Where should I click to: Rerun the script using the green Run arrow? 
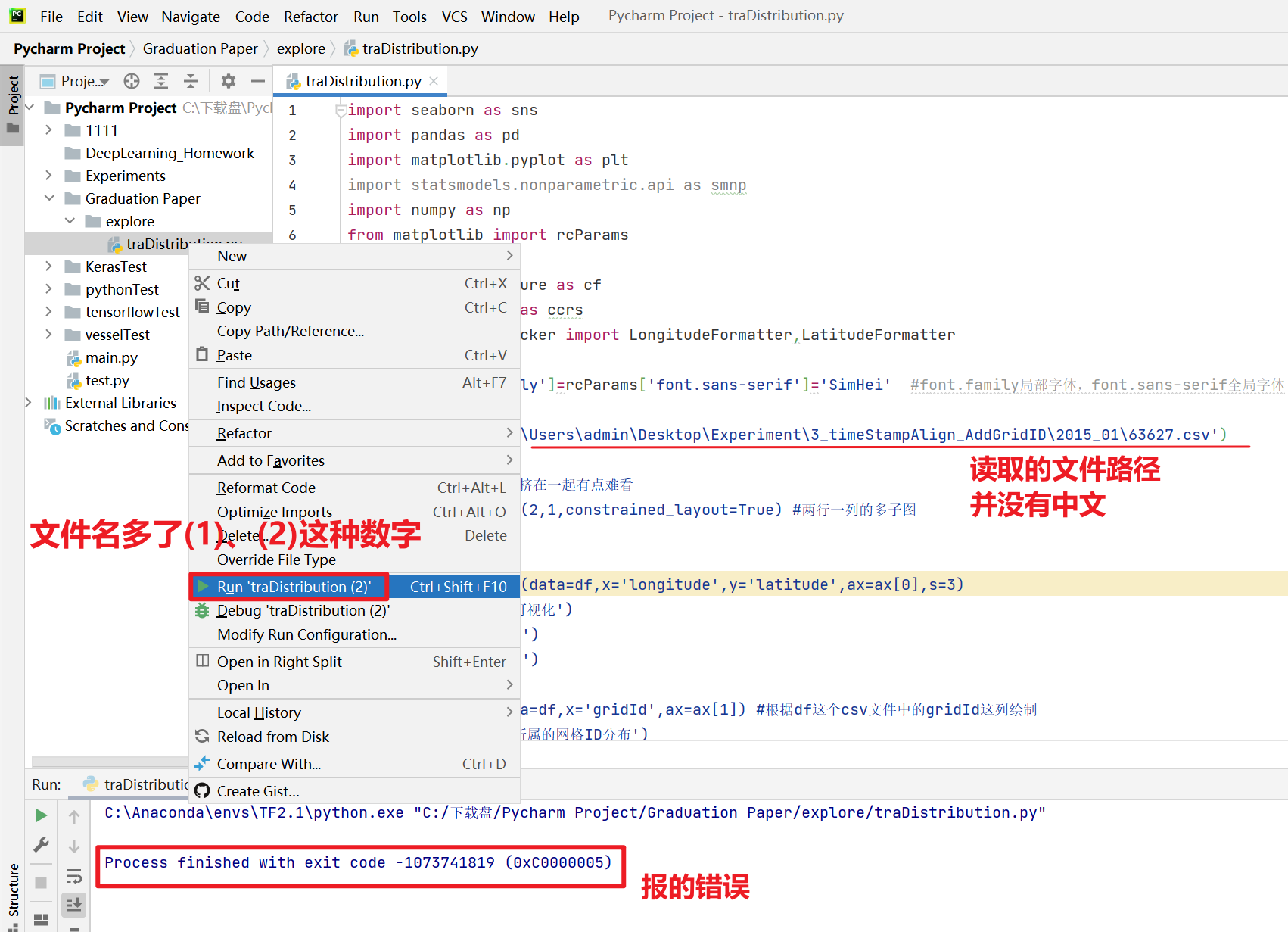(41, 815)
